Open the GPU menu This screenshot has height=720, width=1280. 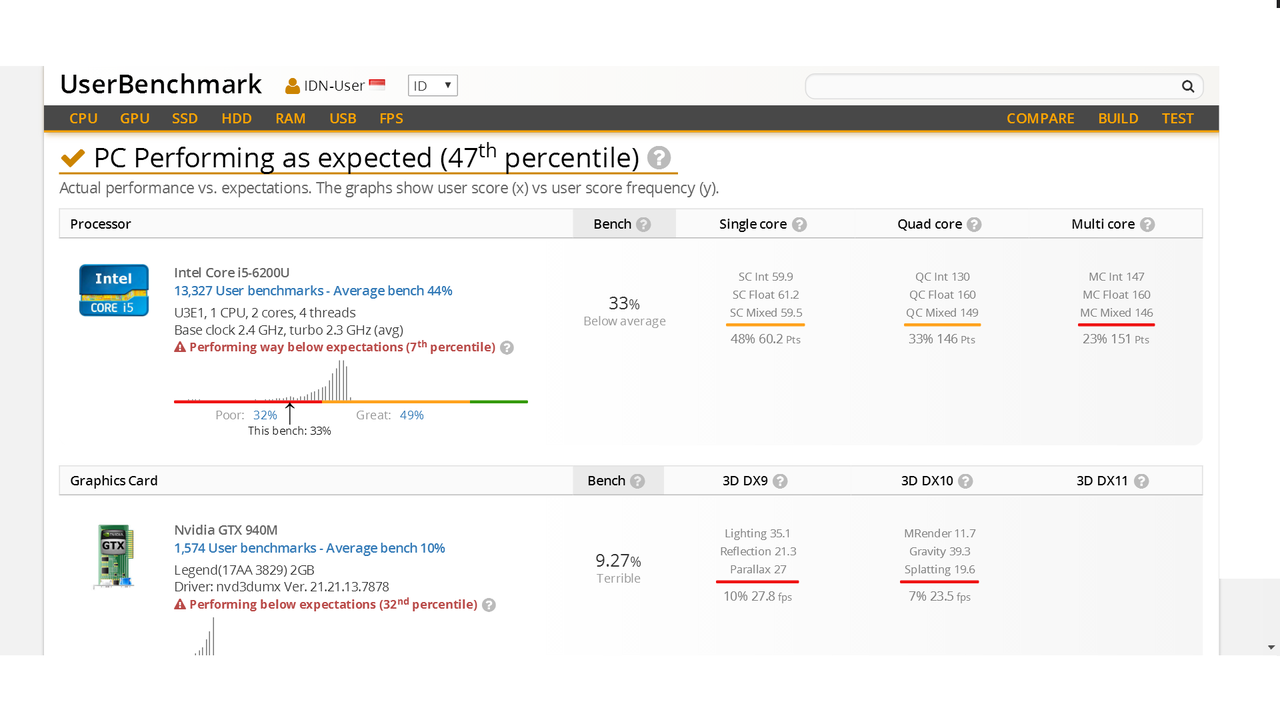(x=135, y=118)
